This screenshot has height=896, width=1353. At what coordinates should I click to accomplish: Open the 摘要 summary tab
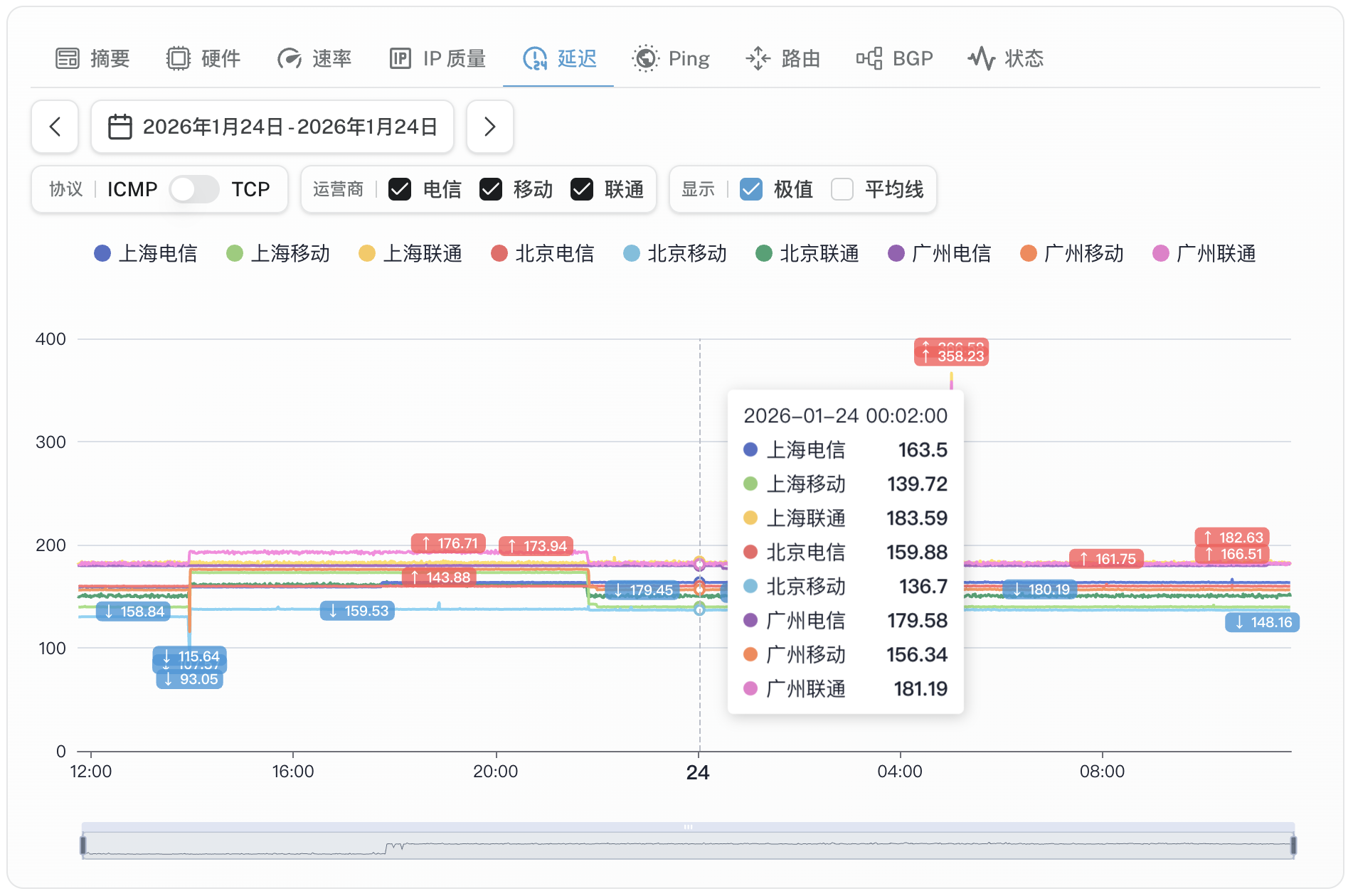click(93, 58)
